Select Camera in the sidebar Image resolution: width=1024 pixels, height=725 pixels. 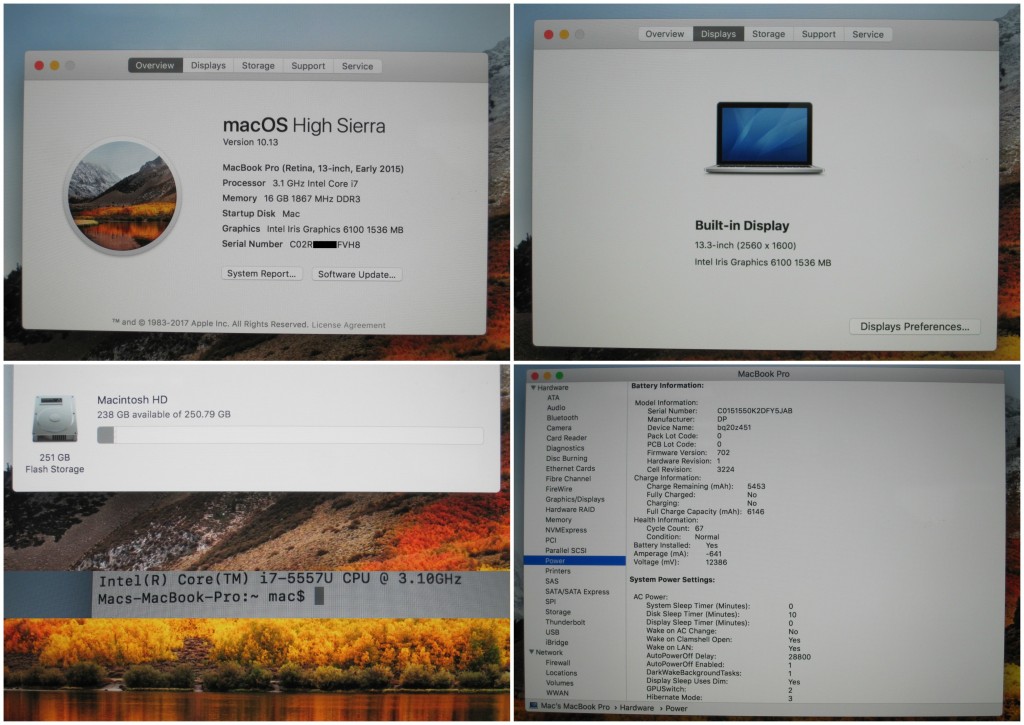(559, 428)
